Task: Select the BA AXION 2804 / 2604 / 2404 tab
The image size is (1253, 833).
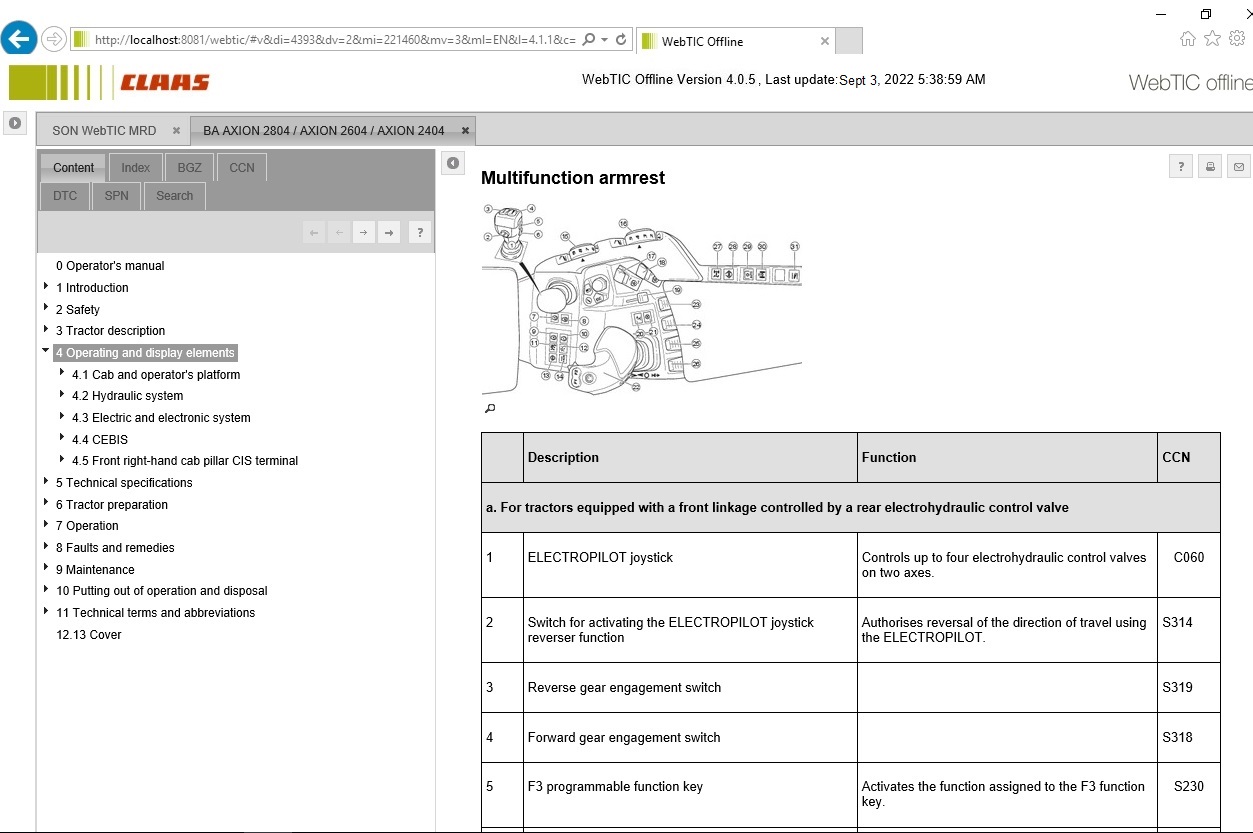Action: [324, 130]
